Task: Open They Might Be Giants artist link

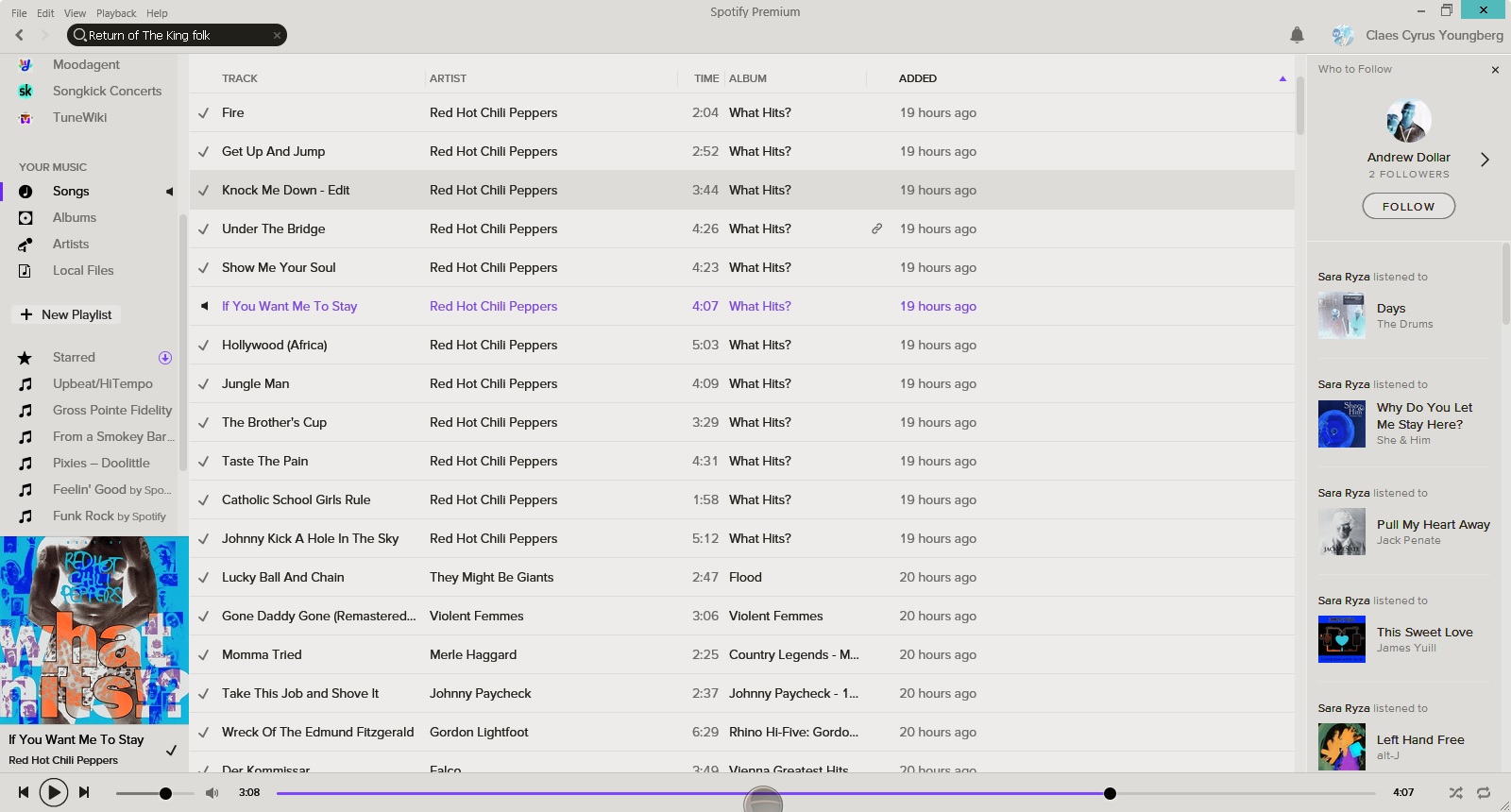Action: (491, 577)
